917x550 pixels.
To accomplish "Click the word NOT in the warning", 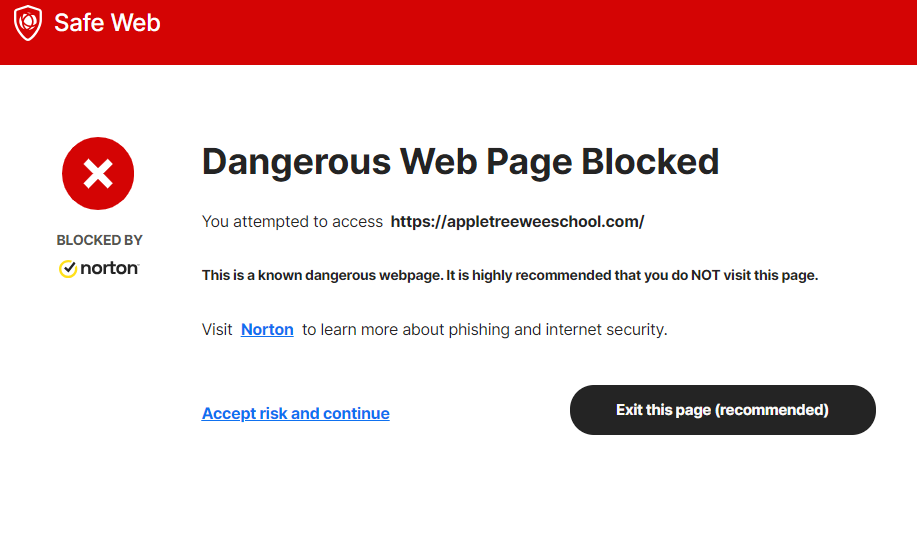I will (x=702, y=275).
